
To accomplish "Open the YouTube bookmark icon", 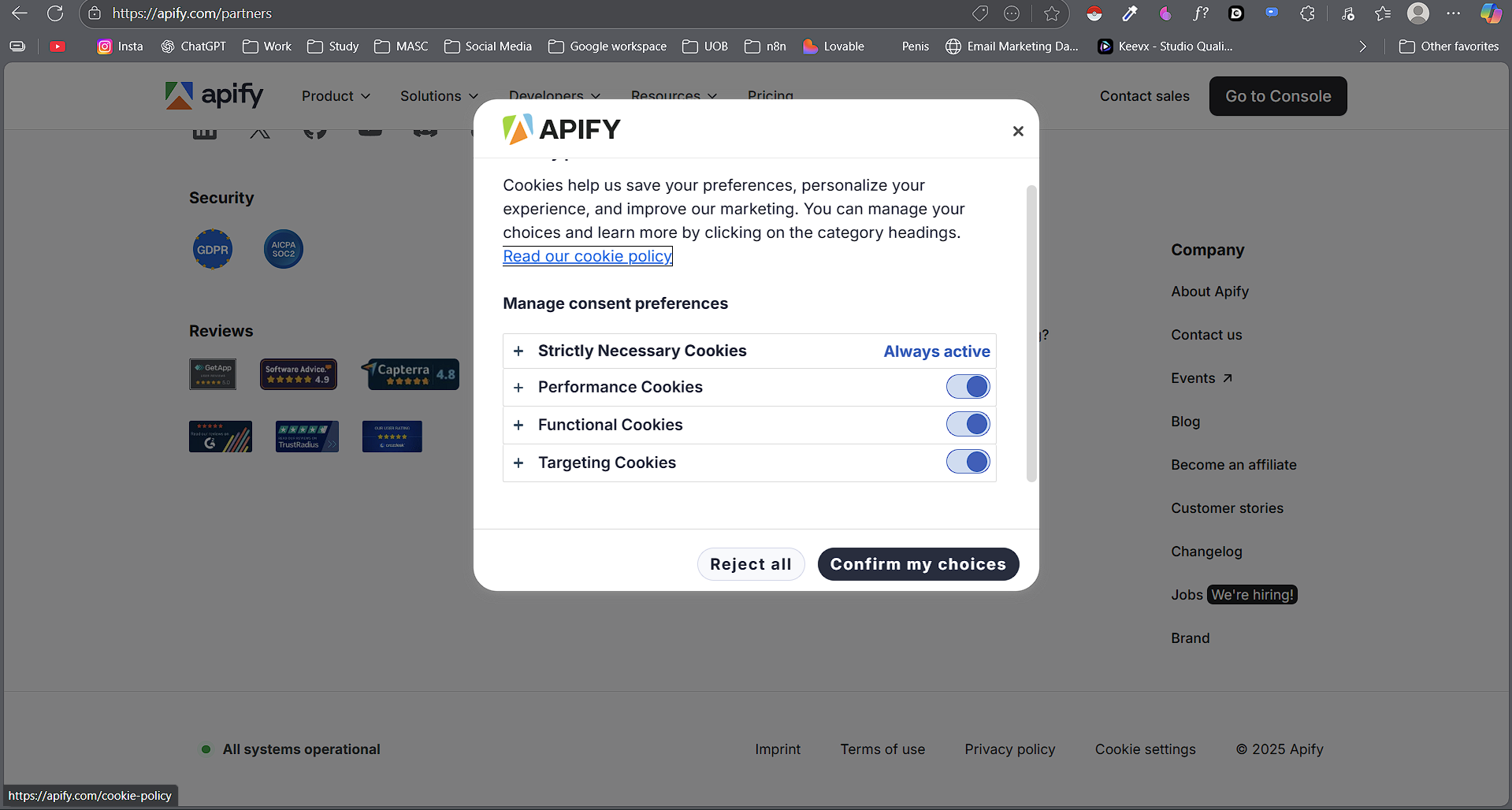I will pos(58,46).
